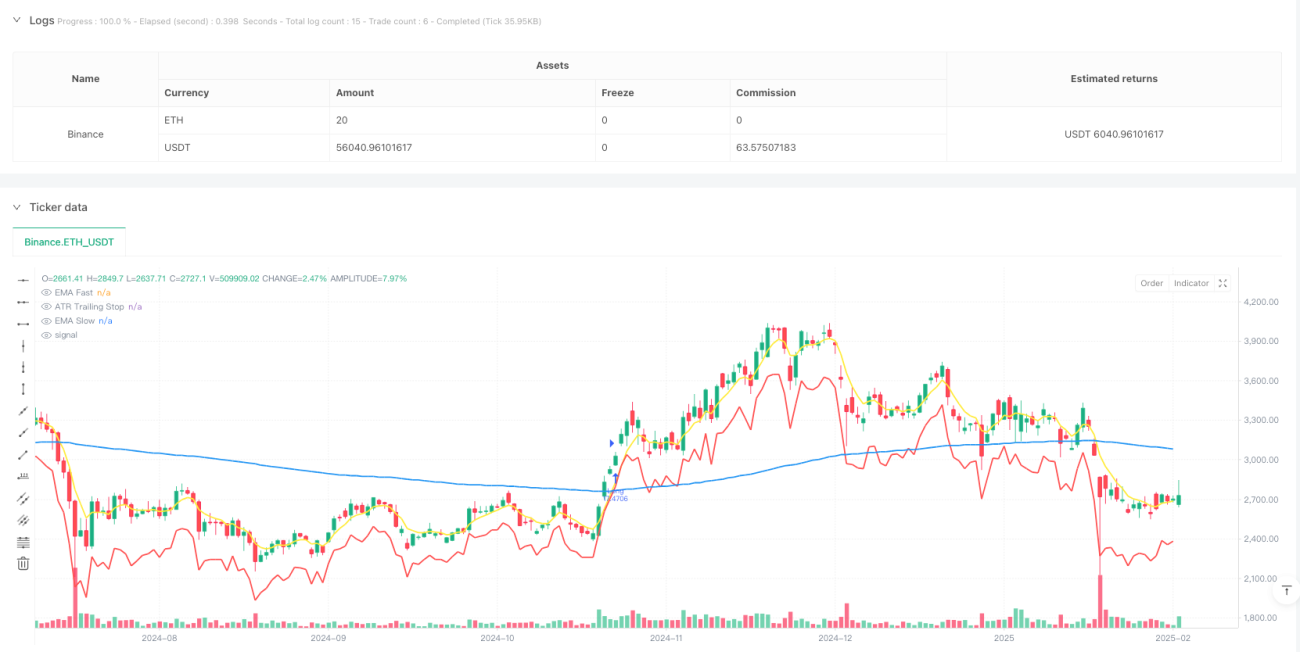Image resolution: width=1300 pixels, height=652 pixels.
Task: Click the Order button
Action: [x=1152, y=283]
